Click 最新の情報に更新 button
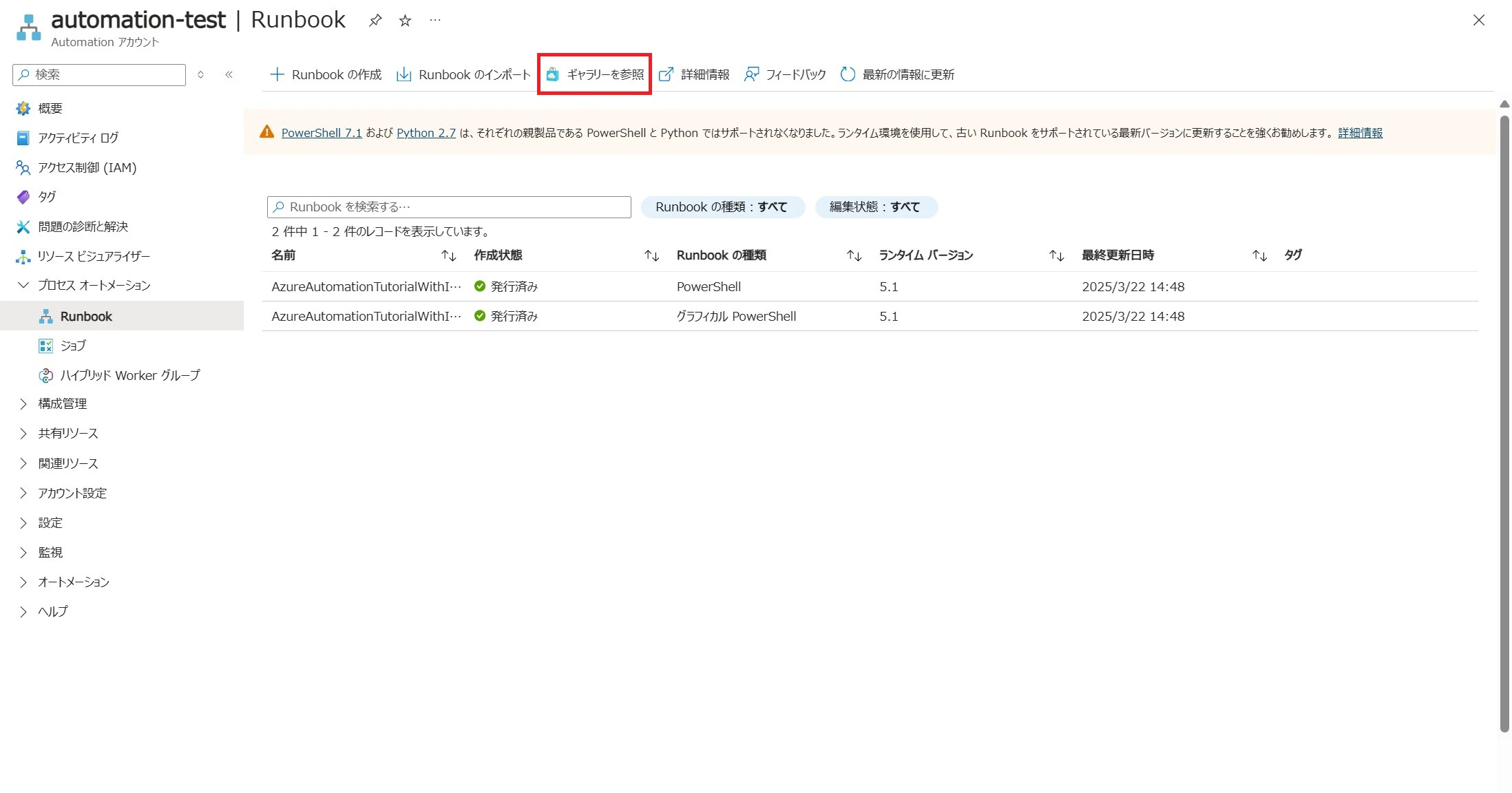 click(x=898, y=74)
